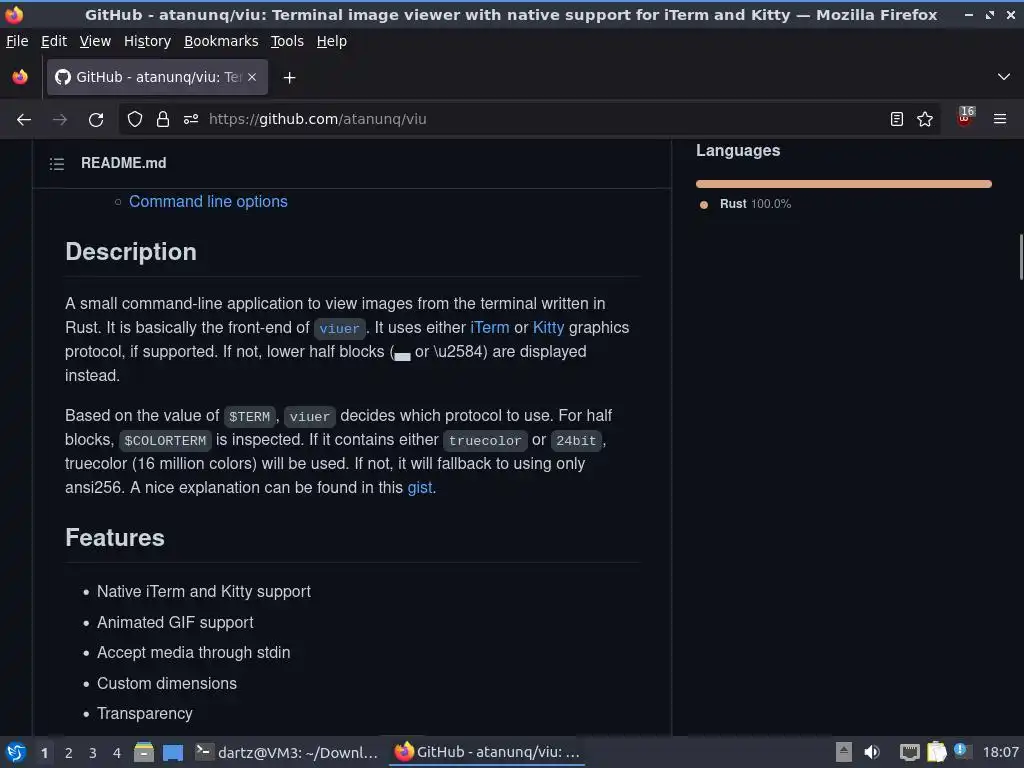The width and height of the screenshot is (1024, 768).
Task: Open the viuer code link
Action: [x=340, y=328]
